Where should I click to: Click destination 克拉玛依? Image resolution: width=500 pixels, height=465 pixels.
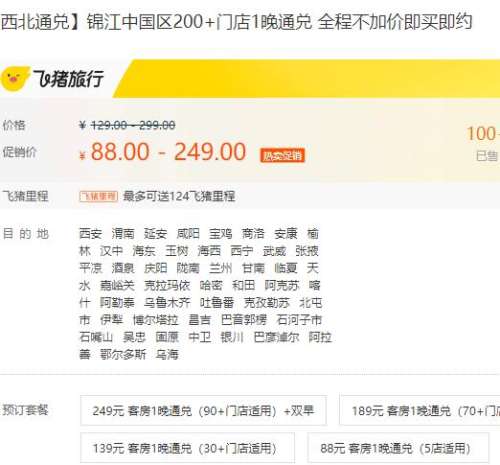(x=167, y=285)
